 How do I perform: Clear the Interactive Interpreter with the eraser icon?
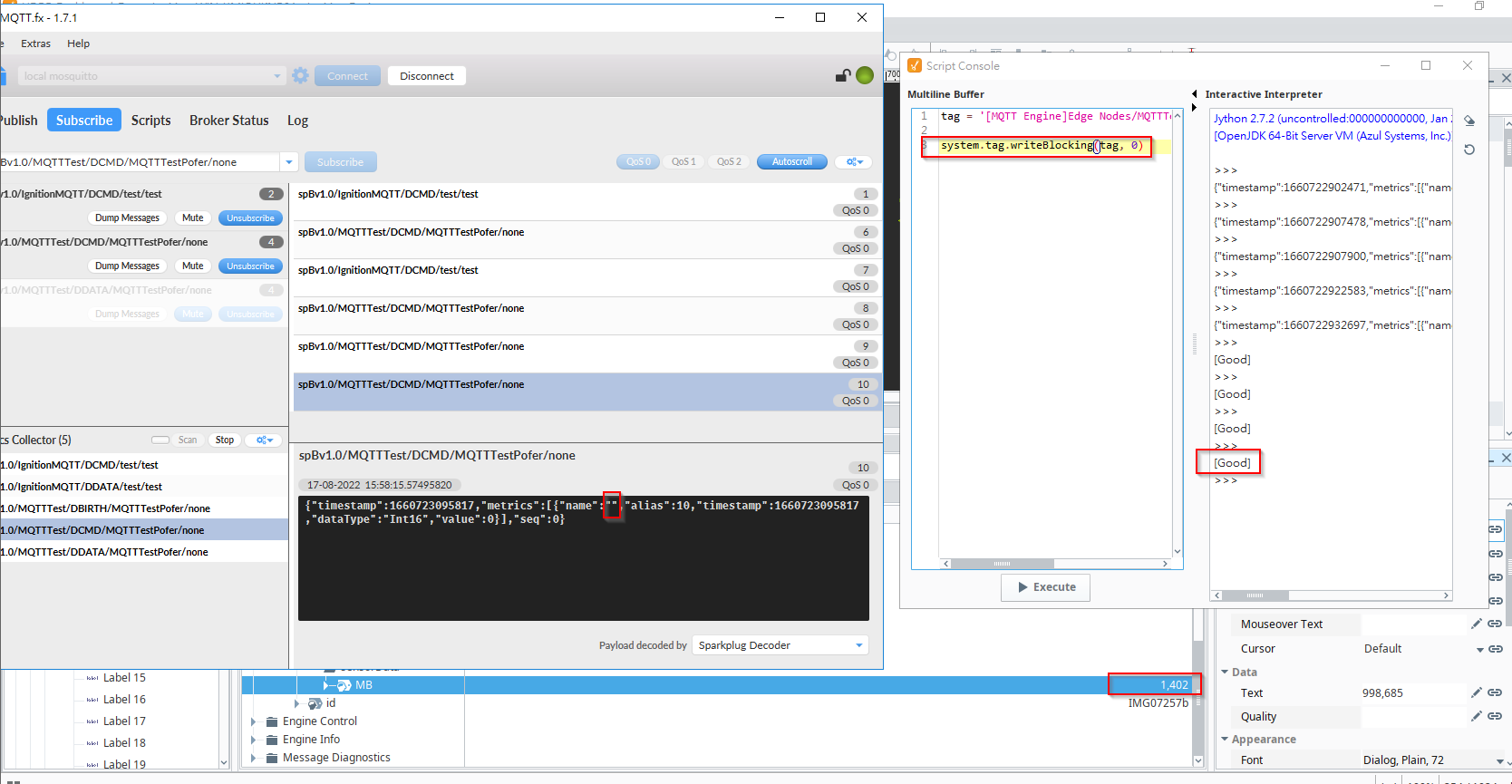coord(1469,121)
